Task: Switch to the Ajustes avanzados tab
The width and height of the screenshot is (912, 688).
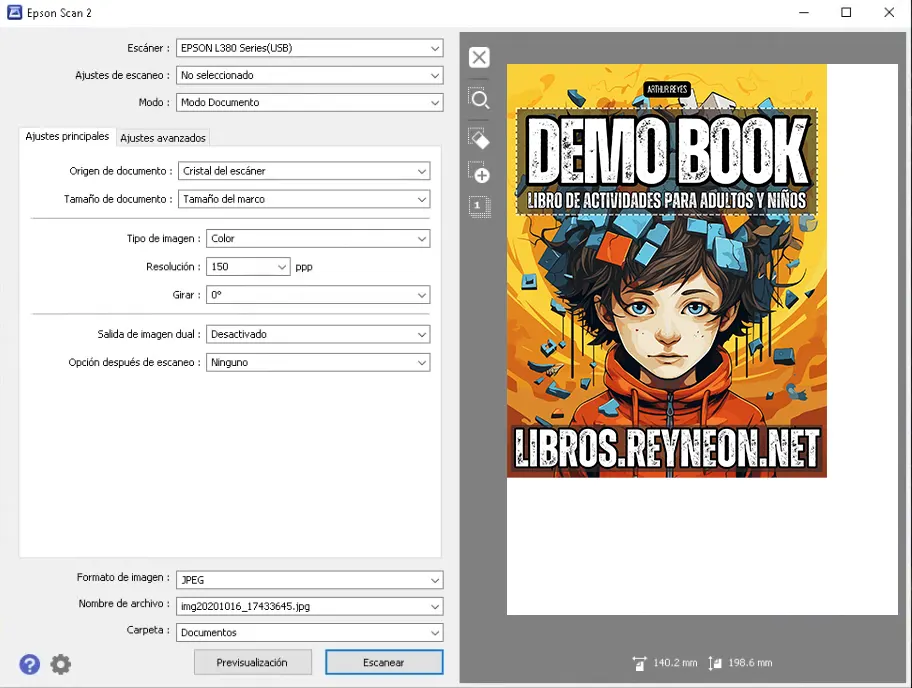Action: coord(163,138)
